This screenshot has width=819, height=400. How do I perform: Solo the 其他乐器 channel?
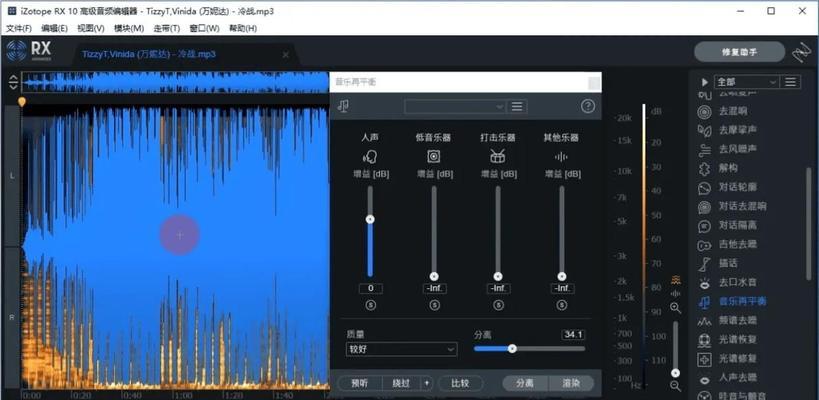point(562,305)
